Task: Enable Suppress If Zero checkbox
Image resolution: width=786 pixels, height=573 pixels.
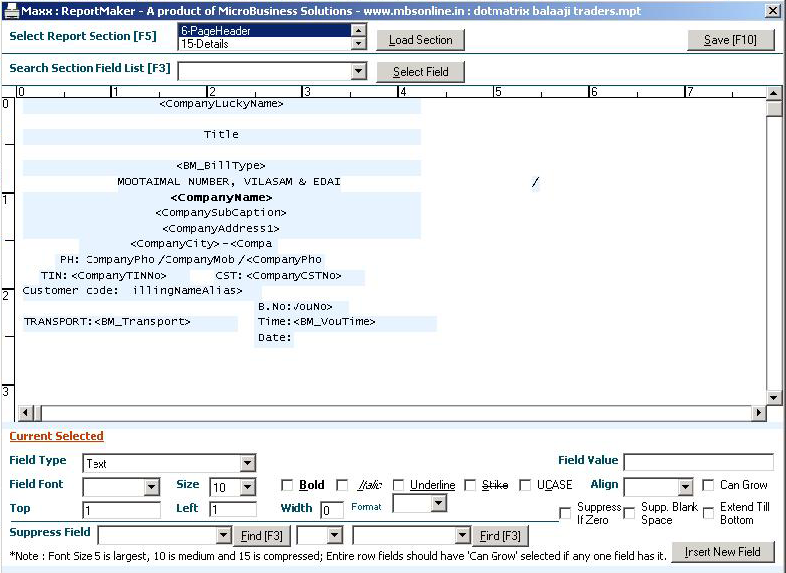Action: pyautogui.click(x=565, y=513)
